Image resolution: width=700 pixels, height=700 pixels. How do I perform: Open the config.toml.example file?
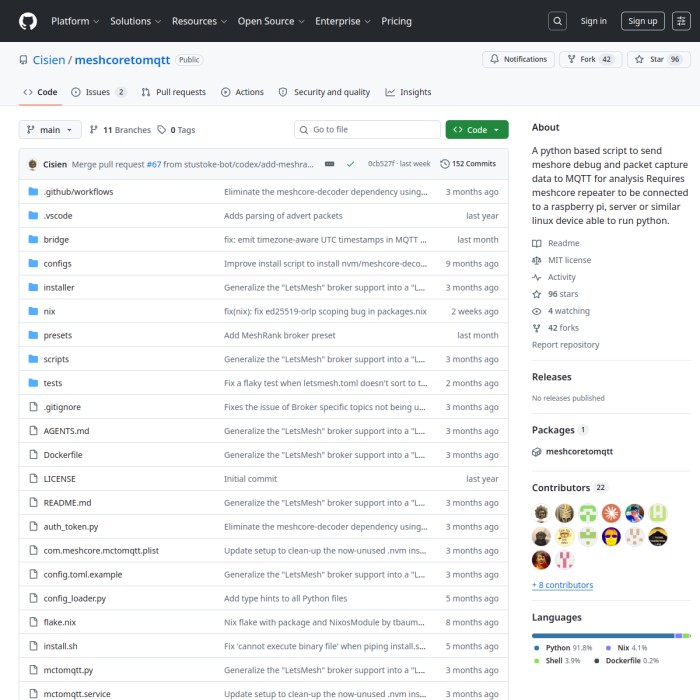pyautogui.click(x=83, y=575)
